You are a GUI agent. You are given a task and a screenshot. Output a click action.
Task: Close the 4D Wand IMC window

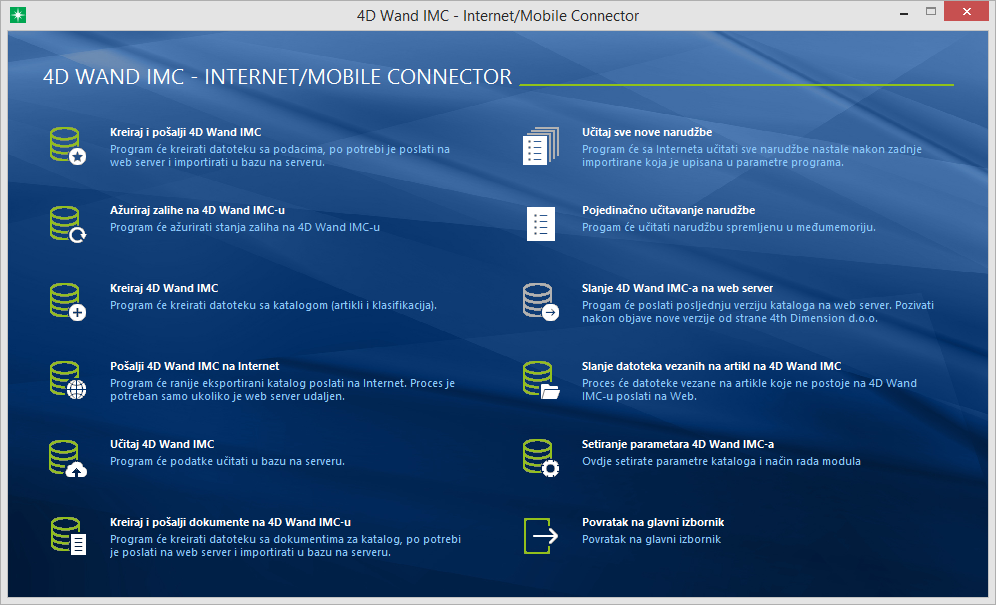[x=967, y=11]
